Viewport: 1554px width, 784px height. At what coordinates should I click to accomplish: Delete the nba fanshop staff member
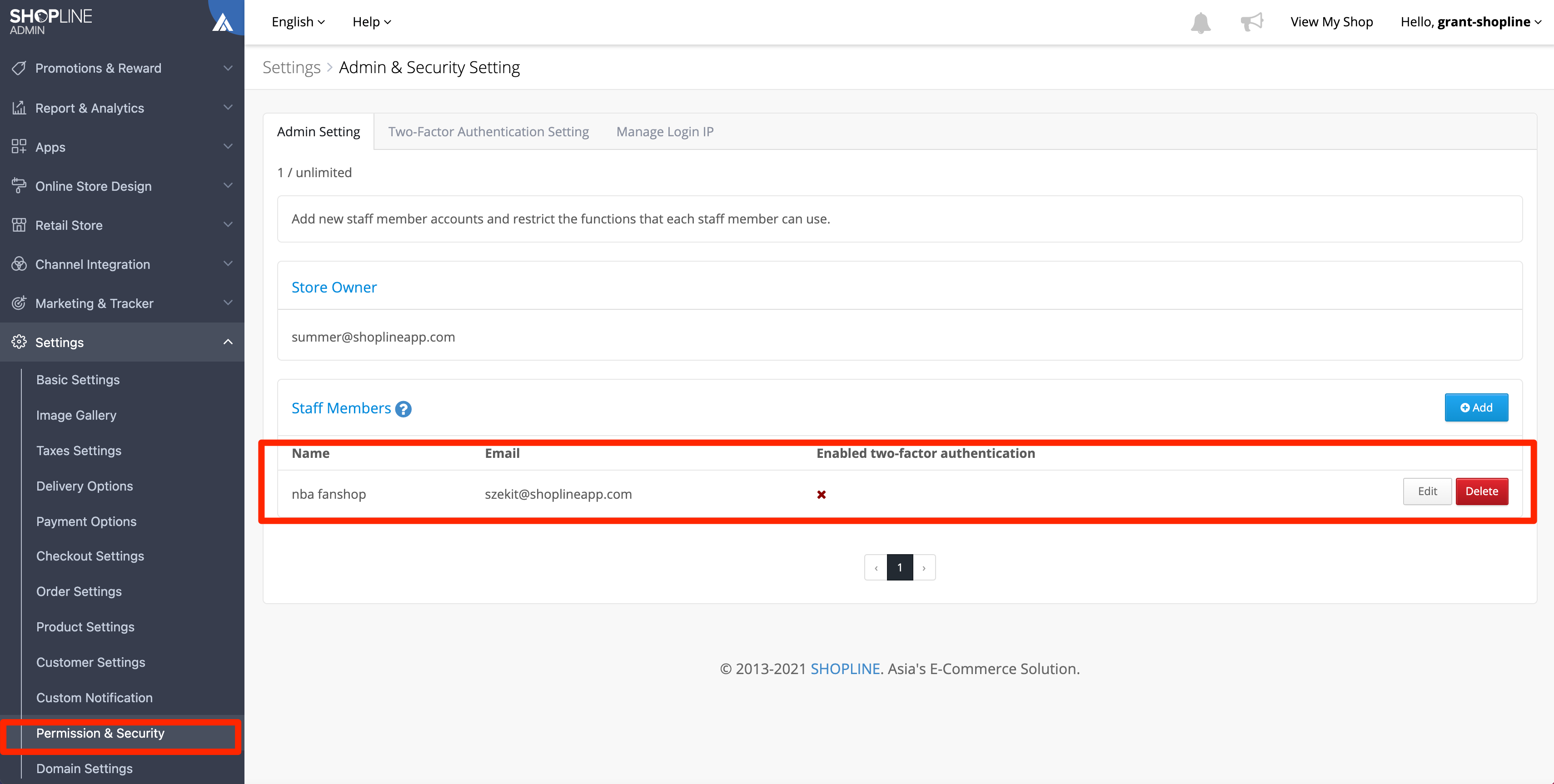(1482, 491)
